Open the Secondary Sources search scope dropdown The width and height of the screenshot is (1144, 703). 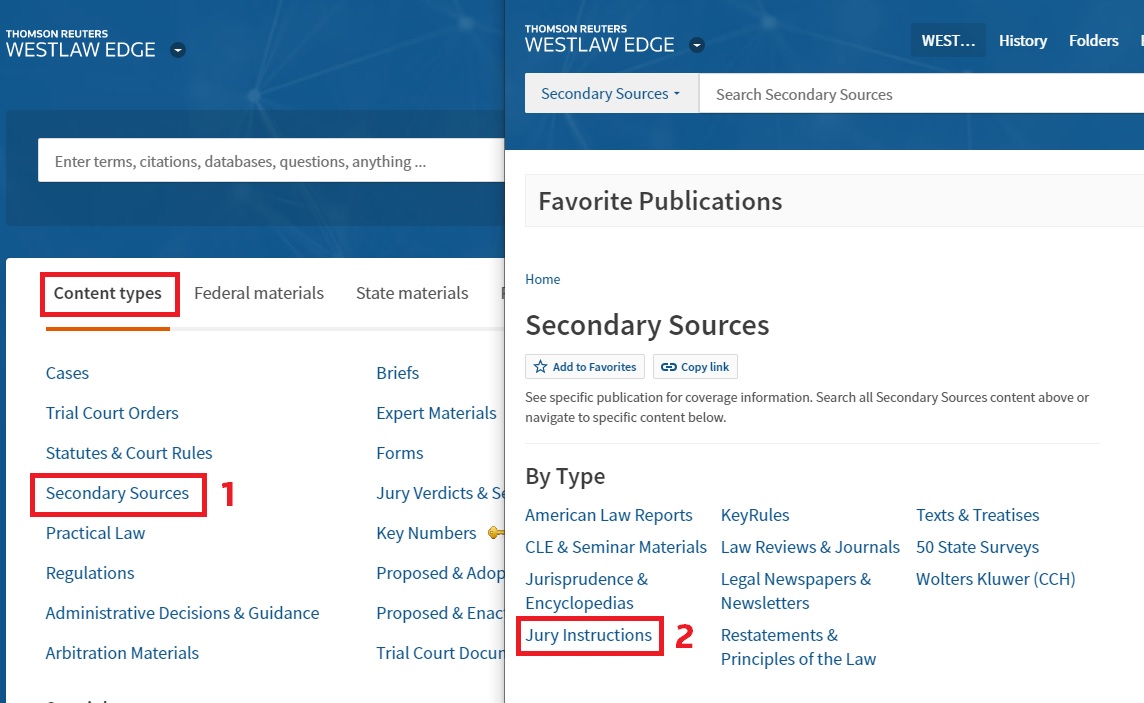click(611, 94)
